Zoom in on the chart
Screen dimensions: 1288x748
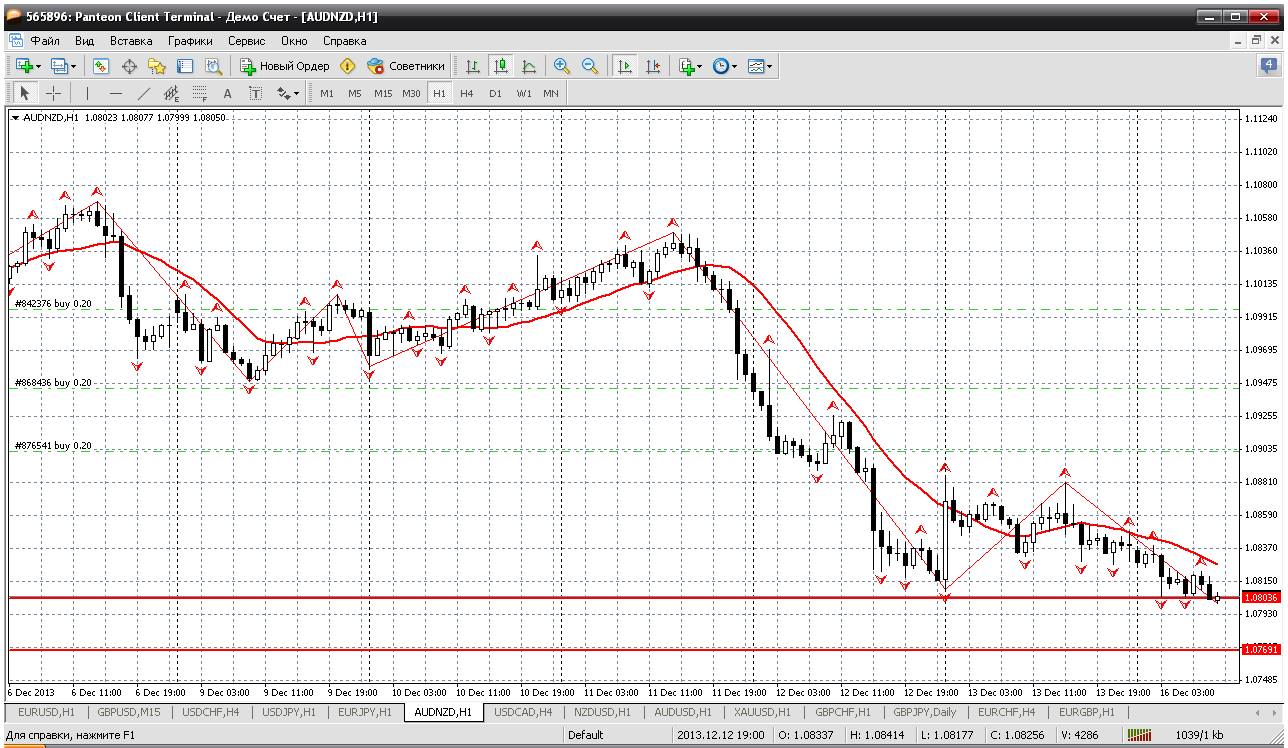(562, 66)
